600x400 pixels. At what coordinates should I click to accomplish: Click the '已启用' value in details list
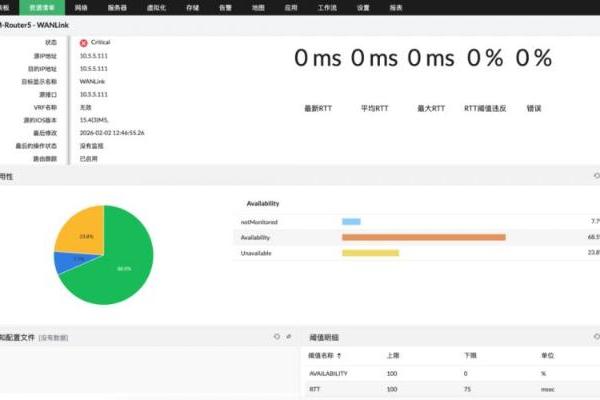click(x=88, y=158)
